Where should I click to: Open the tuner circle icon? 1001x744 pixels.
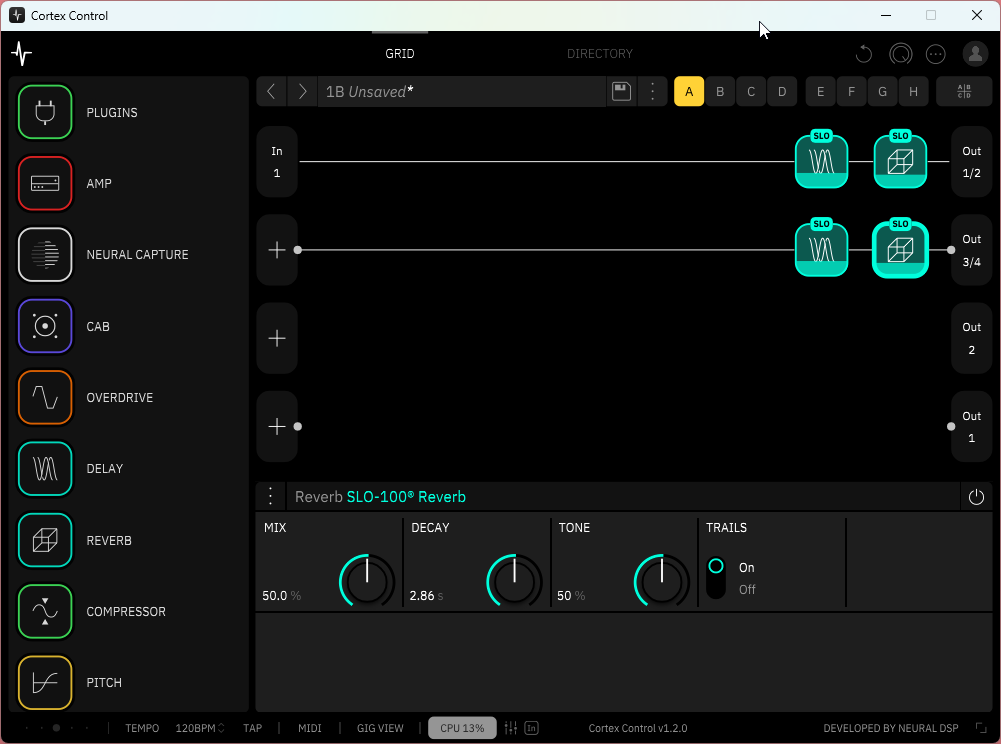[x=900, y=54]
